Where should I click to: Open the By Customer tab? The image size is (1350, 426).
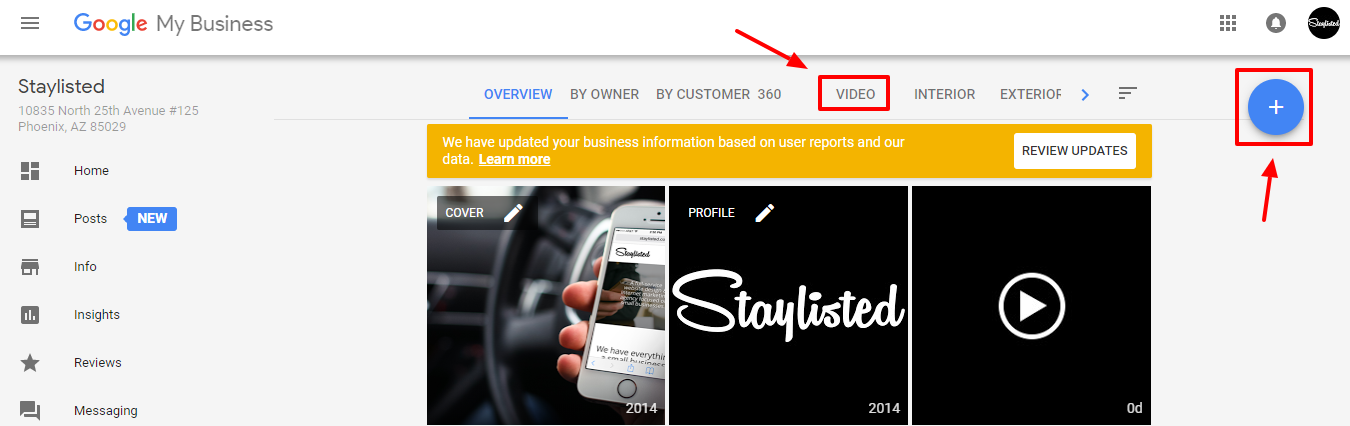718,94
